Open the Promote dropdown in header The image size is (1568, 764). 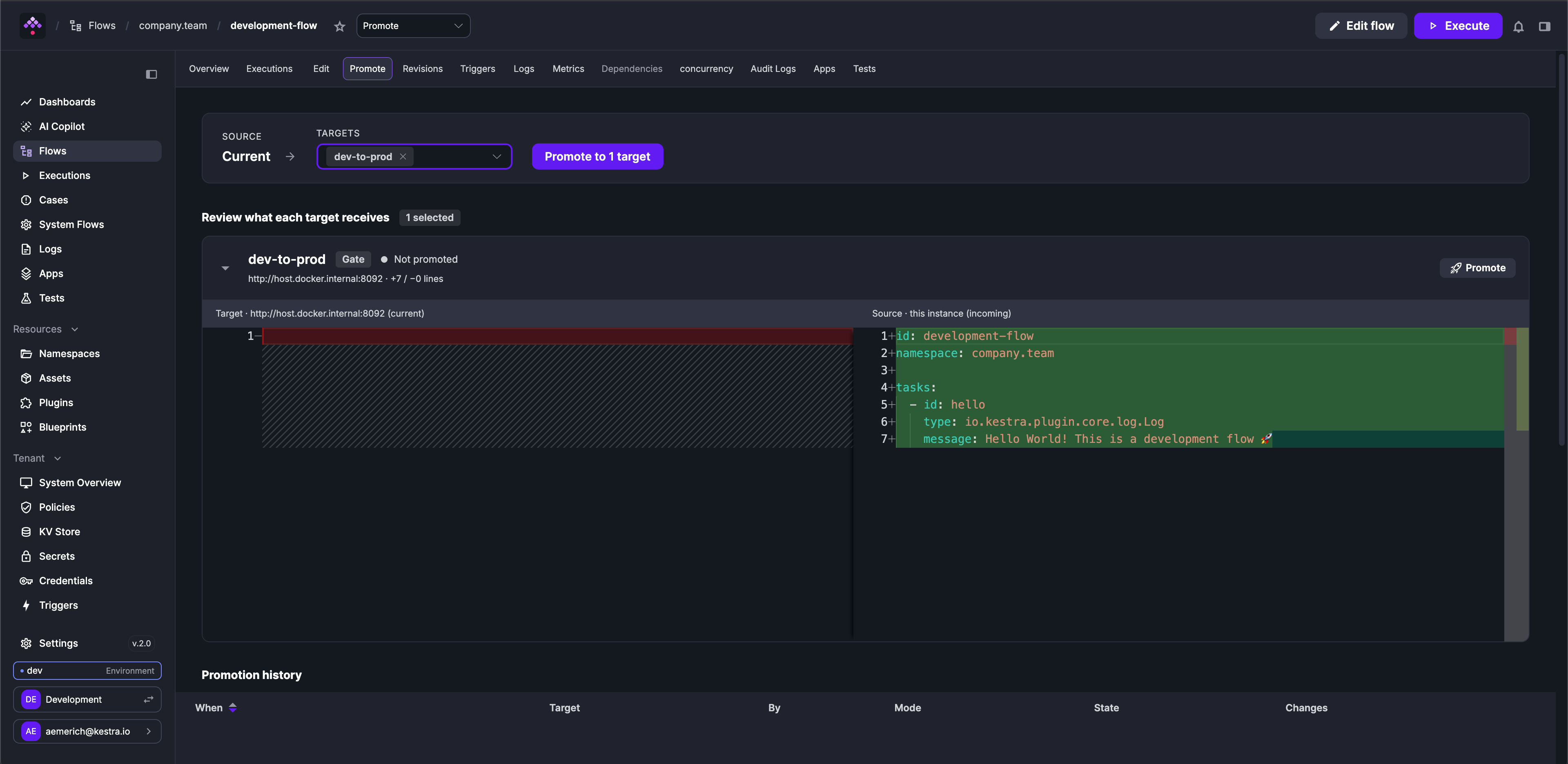pos(413,26)
